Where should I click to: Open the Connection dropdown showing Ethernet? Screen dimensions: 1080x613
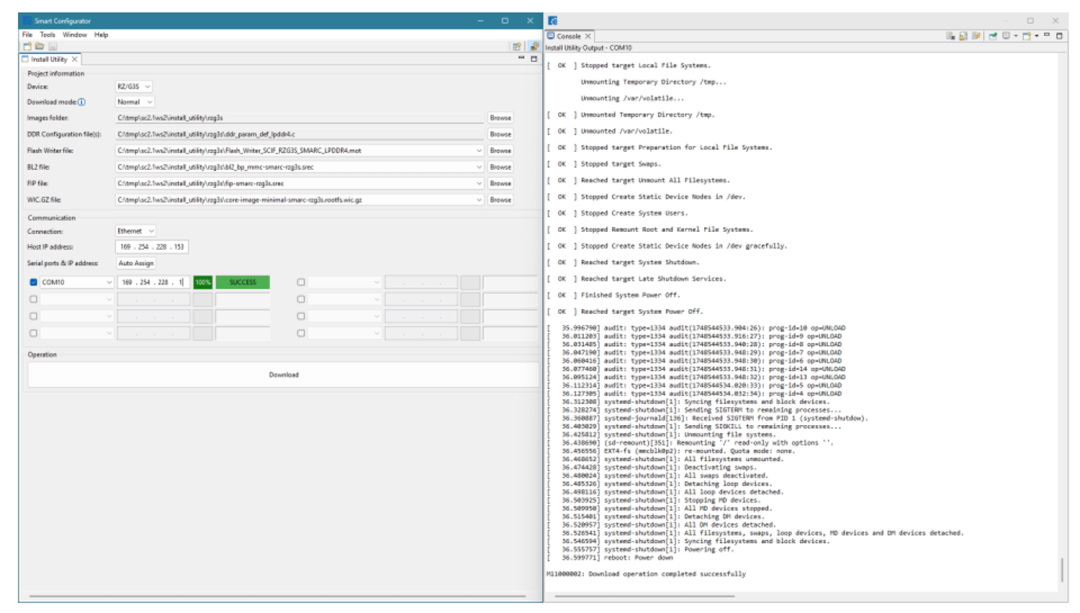(136, 231)
